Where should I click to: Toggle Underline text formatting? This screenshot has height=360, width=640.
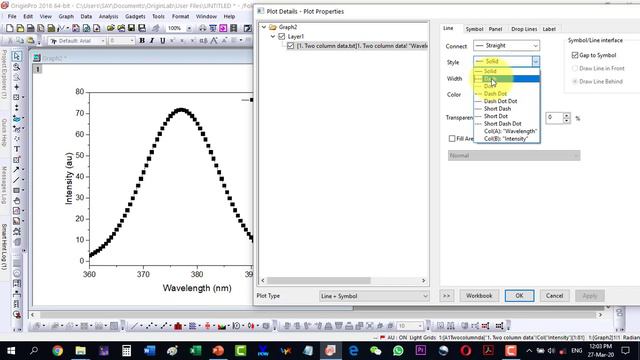[162, 40]
